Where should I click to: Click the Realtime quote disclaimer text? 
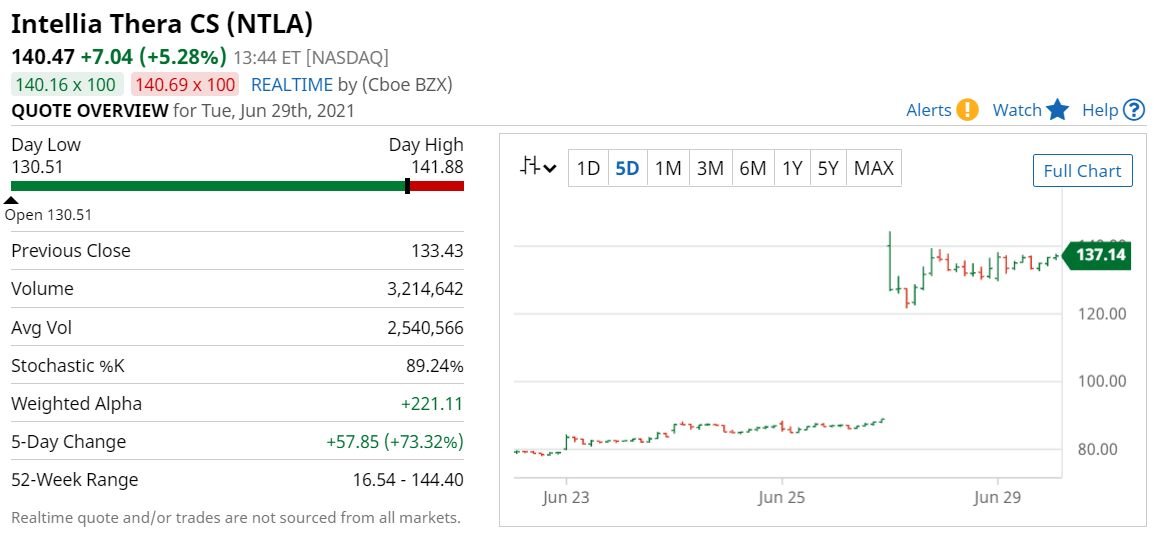tap(236, 518)
